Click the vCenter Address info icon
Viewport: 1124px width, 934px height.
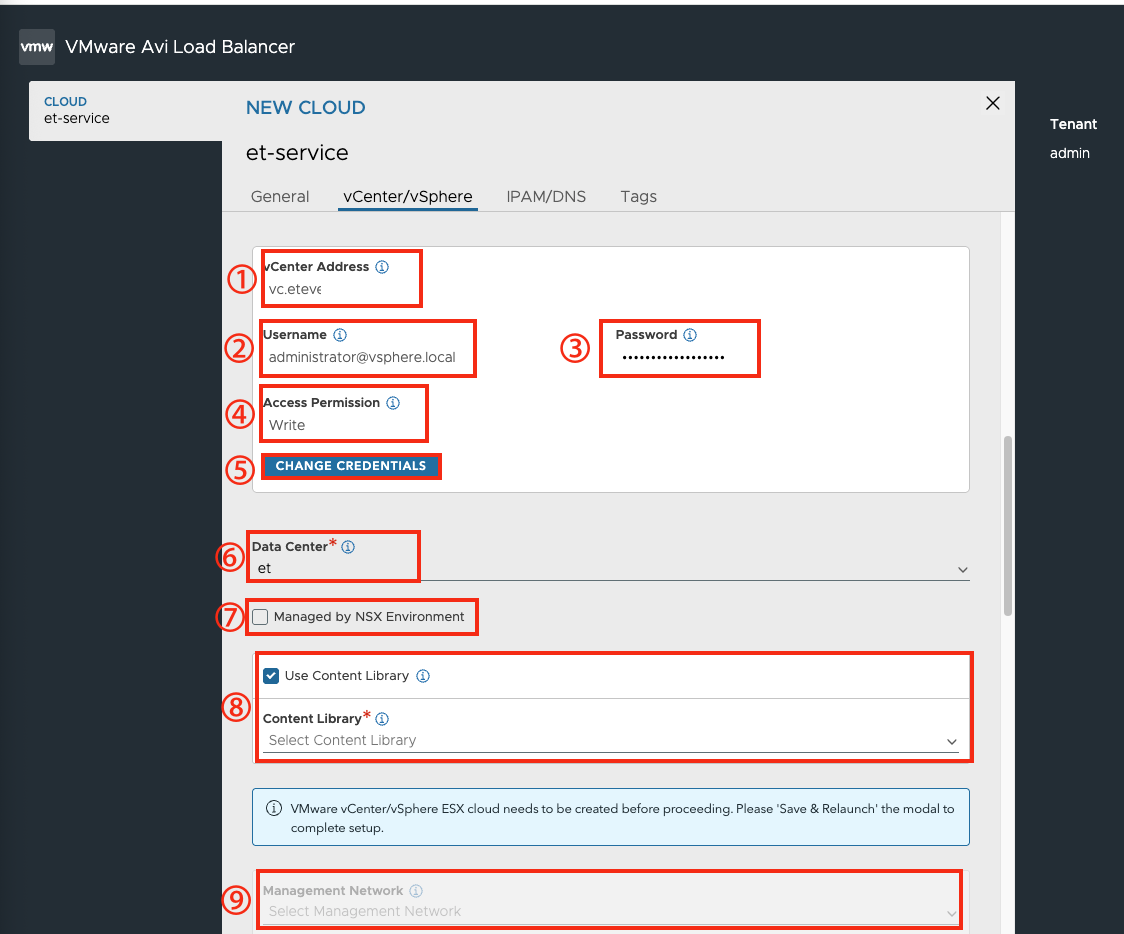pos(382,267)
